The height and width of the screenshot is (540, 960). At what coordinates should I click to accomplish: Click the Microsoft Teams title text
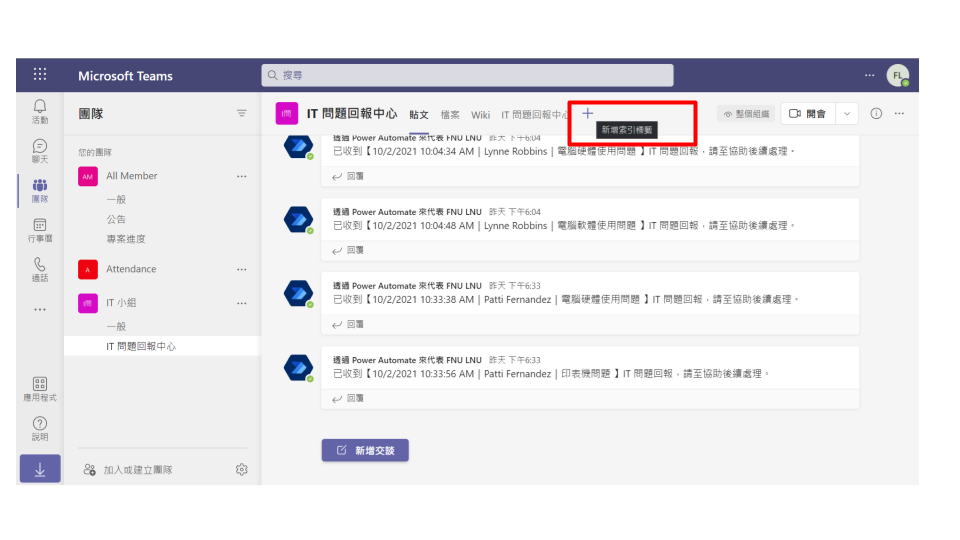(126, 76)
